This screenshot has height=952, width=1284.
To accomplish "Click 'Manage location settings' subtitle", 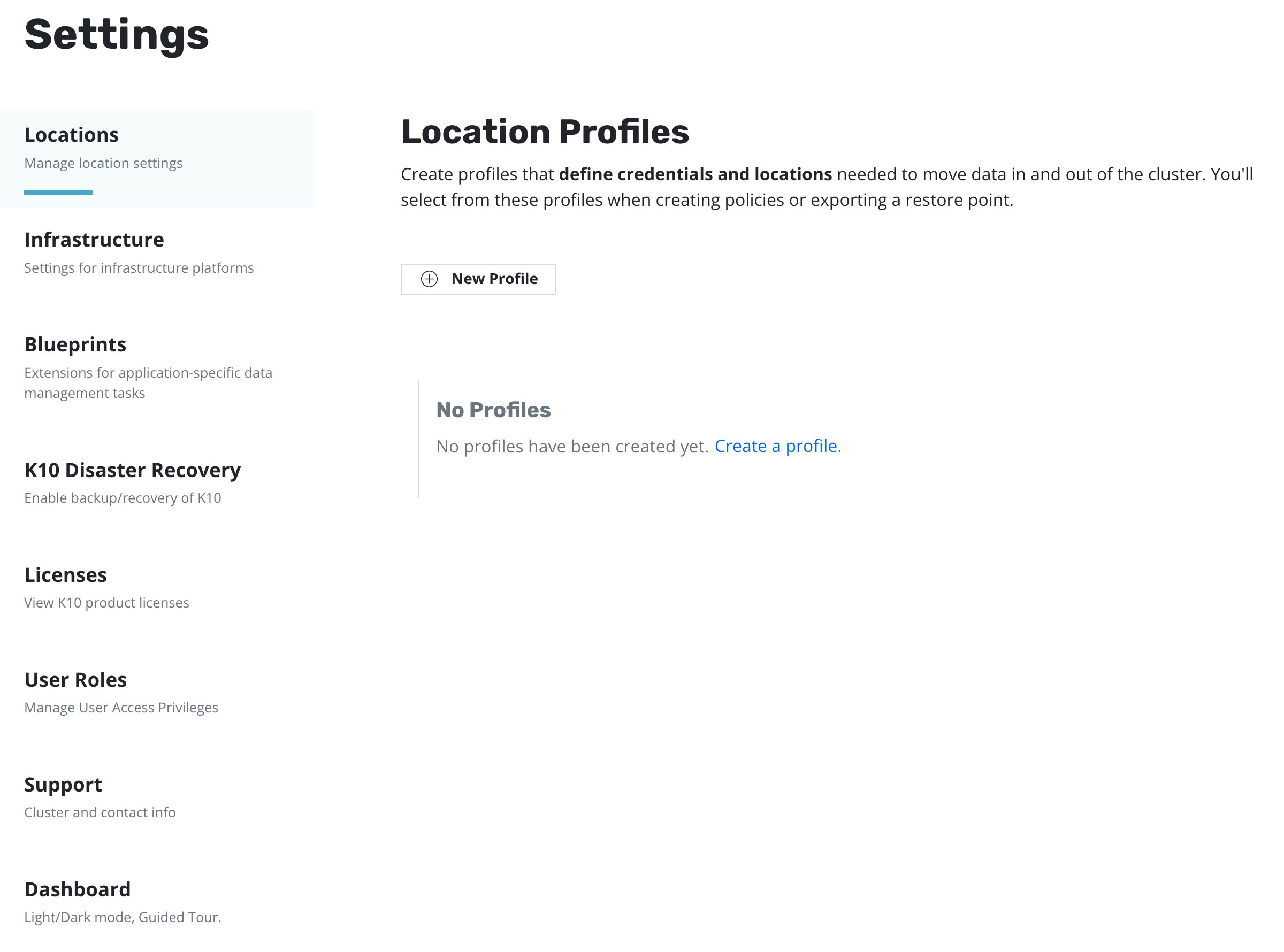I will tap(103, 163).
